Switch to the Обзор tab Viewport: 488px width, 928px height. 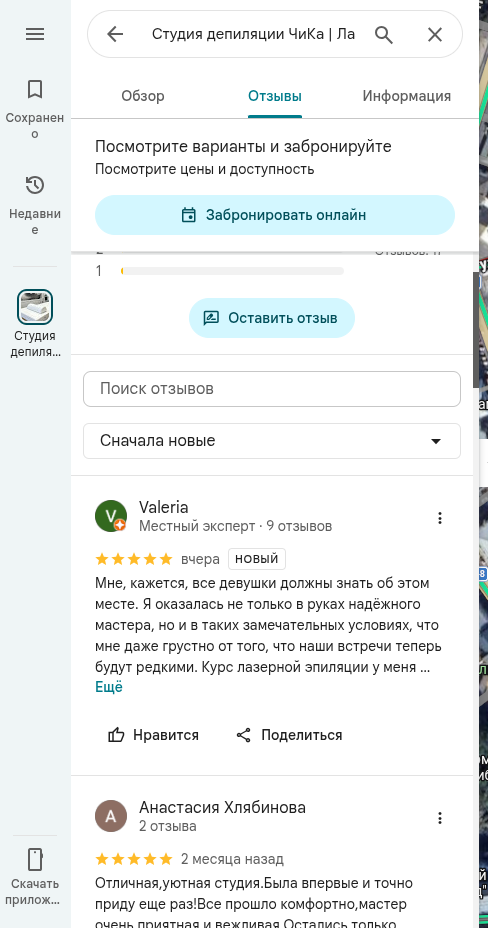143,96
